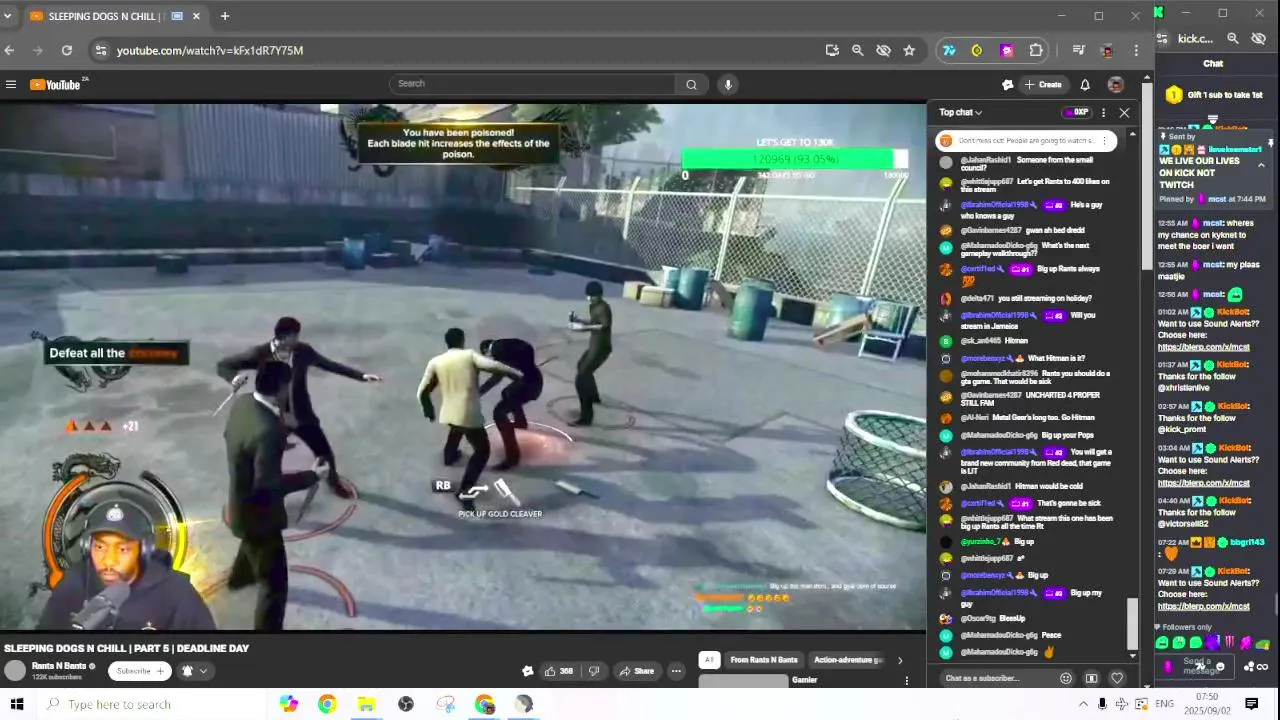
Task: Select the Action-adventure games chip
Action: 847,660
